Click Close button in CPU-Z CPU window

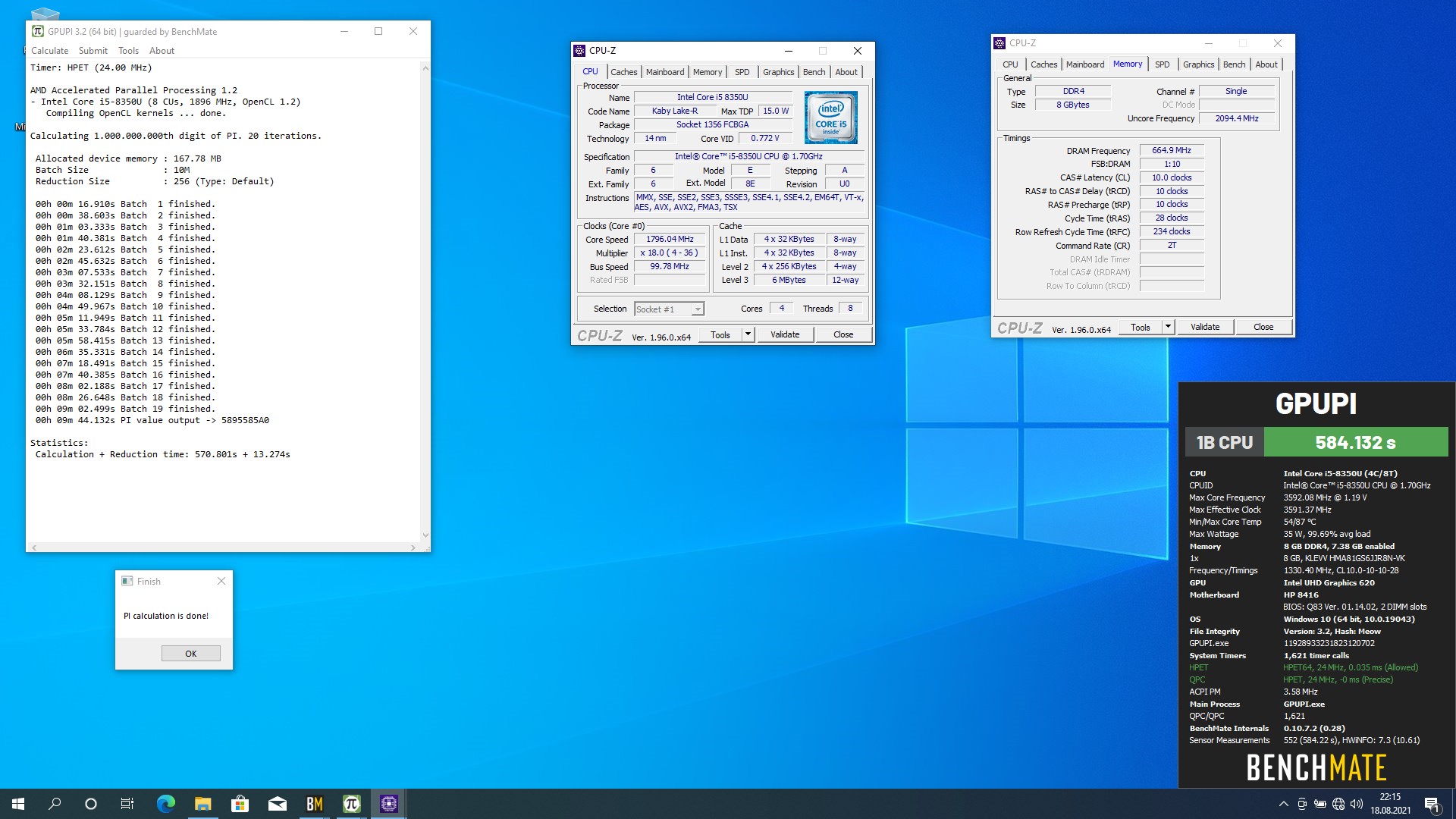click(843, 334)
